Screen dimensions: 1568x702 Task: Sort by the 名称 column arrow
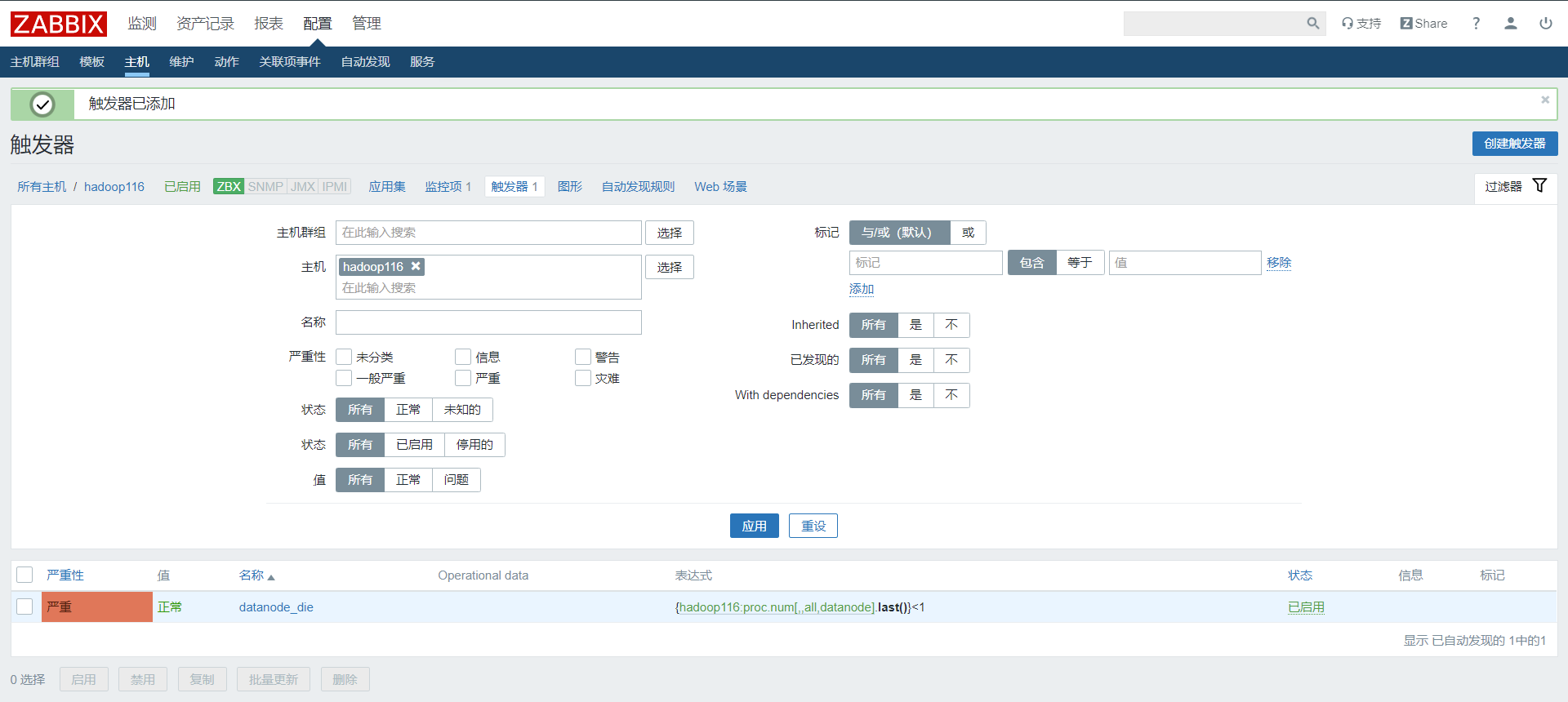[x=271, y=577]
